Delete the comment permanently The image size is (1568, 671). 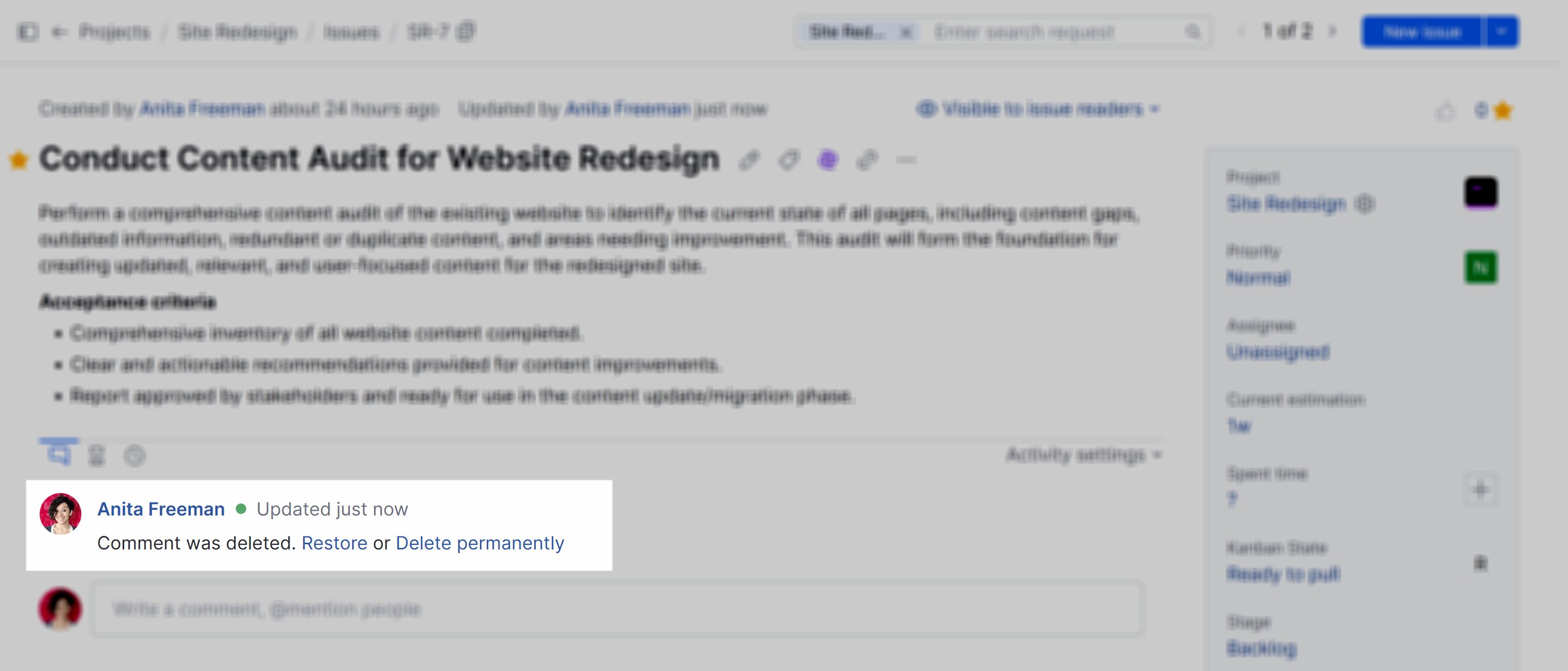[480, 543]
